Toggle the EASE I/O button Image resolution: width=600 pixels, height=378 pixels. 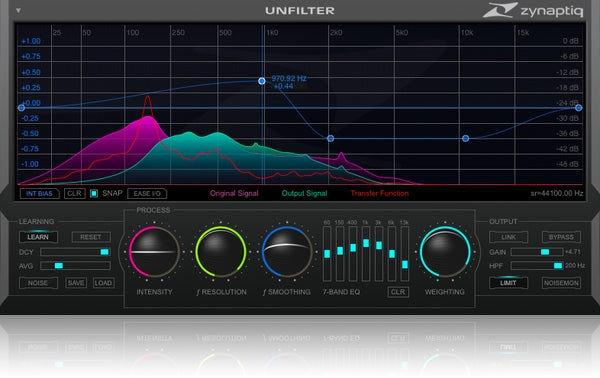(x=147, y=194)
